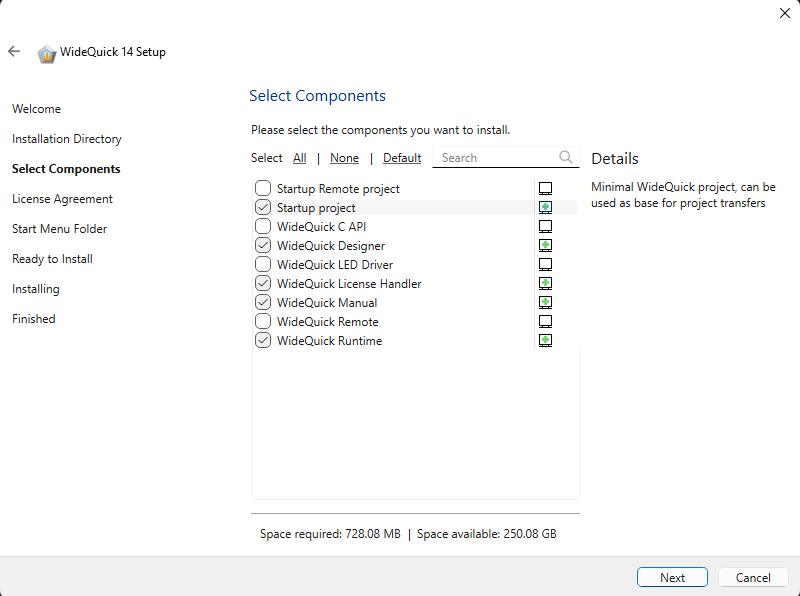The width and height of the screenshot is (800, 596).
Task: Open Installation Directory step
Action: [67, 139]
